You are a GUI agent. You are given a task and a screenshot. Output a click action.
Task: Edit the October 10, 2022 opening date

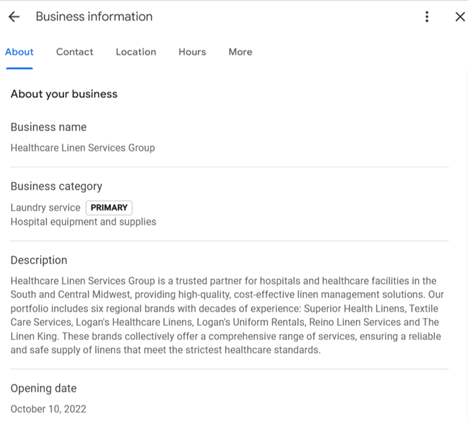pos(48,409)
